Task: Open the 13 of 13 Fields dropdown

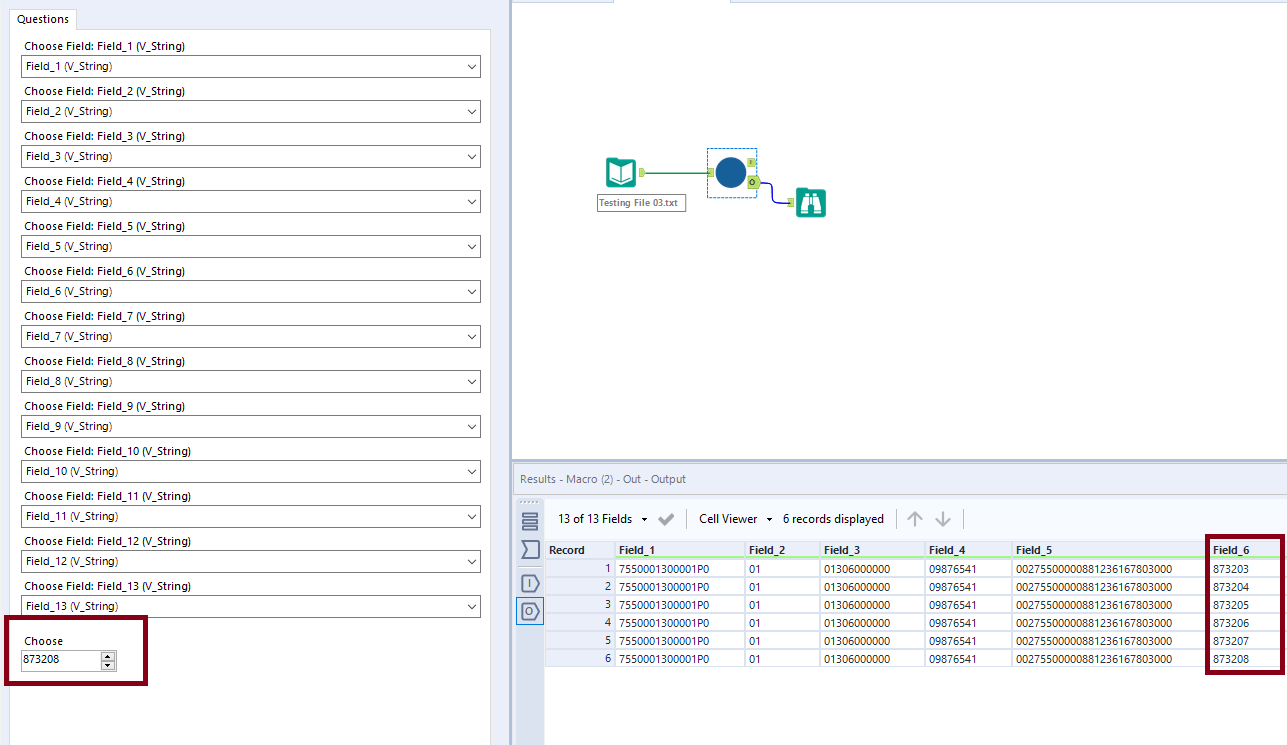Action: (x=602, y=519)
